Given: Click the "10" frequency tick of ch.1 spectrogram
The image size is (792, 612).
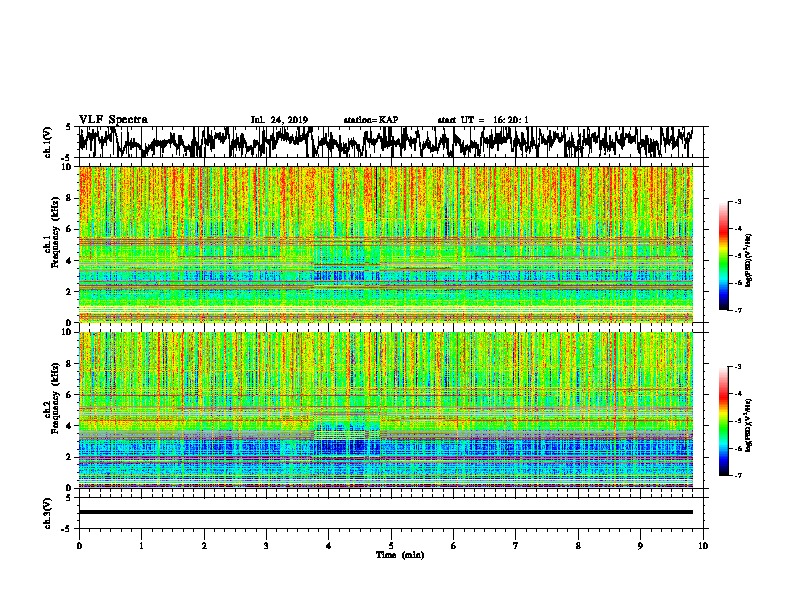Looking at the screenshot, I should [68, 167].
